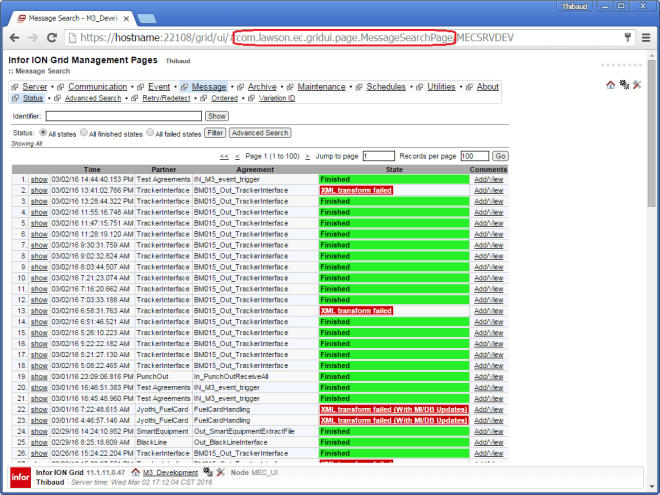The width and height of the screenshot is (660, 495).
Task: Click the Filter button
Action: point(215,132)
